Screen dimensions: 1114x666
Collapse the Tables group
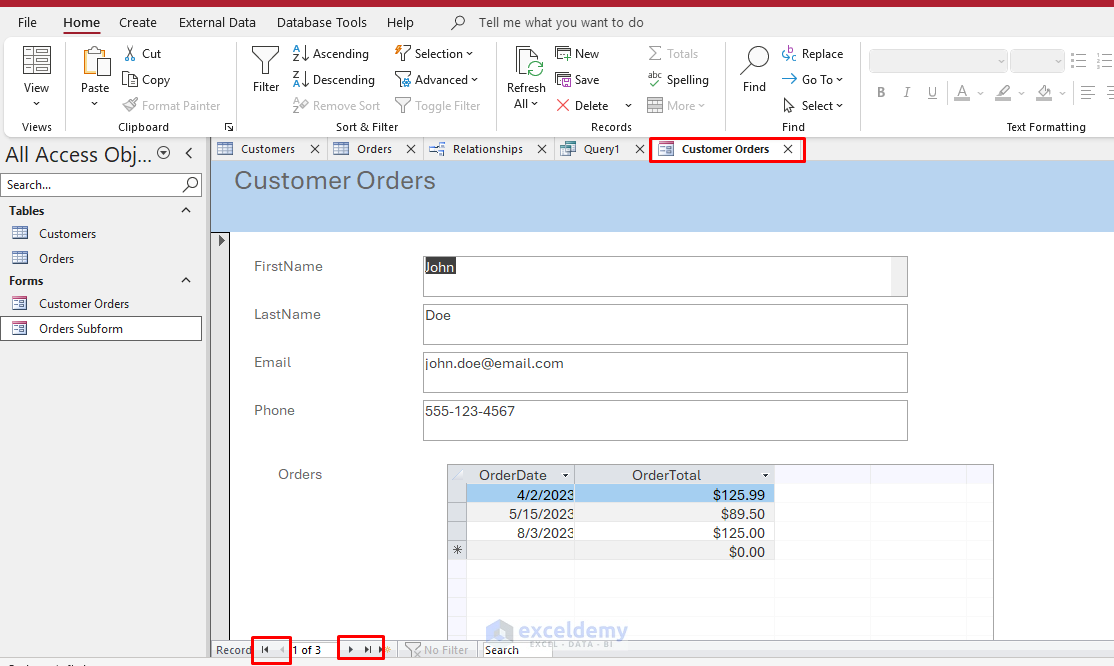tap(186, 210)
